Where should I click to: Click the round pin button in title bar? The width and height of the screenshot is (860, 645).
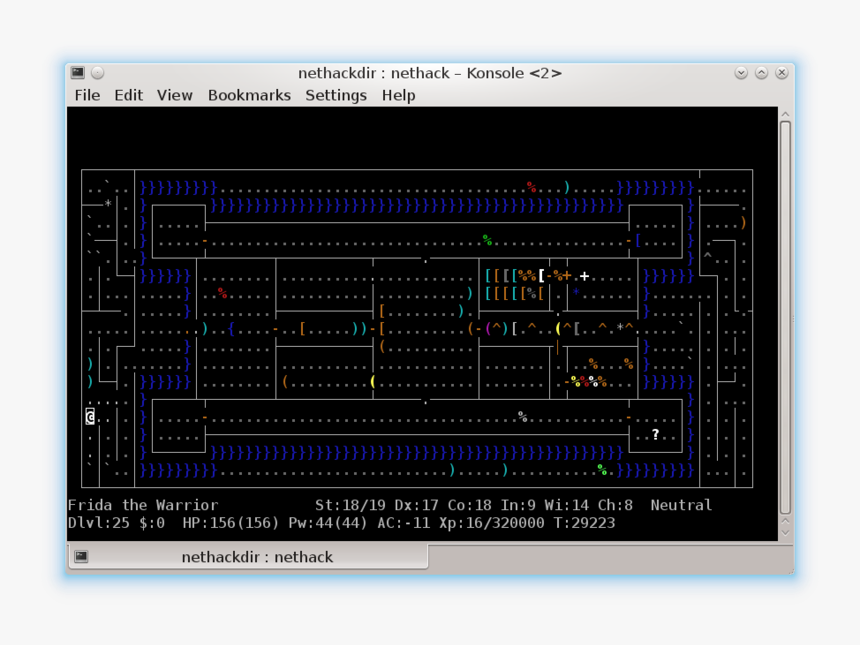[98, 72]
